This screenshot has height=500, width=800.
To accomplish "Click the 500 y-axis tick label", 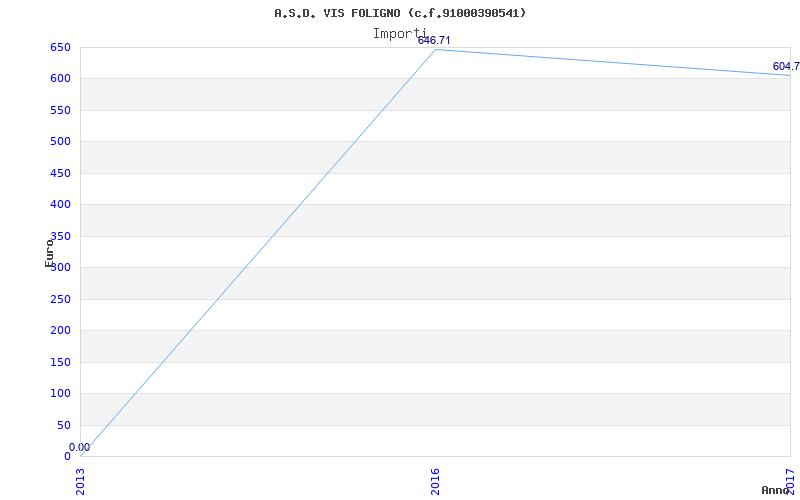I will (x=60, y=141).
